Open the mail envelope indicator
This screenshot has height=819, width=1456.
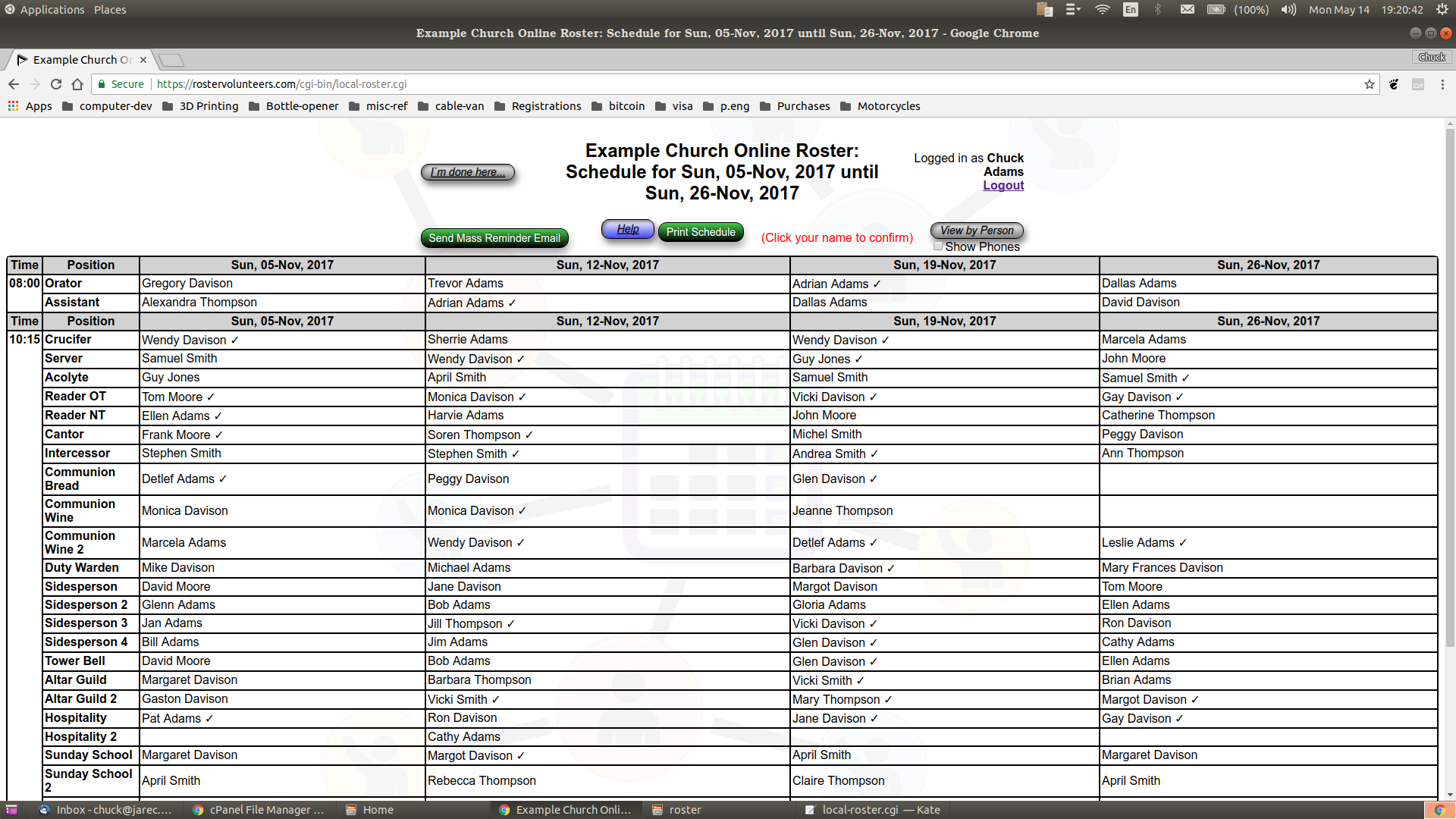coord(1187,10)
